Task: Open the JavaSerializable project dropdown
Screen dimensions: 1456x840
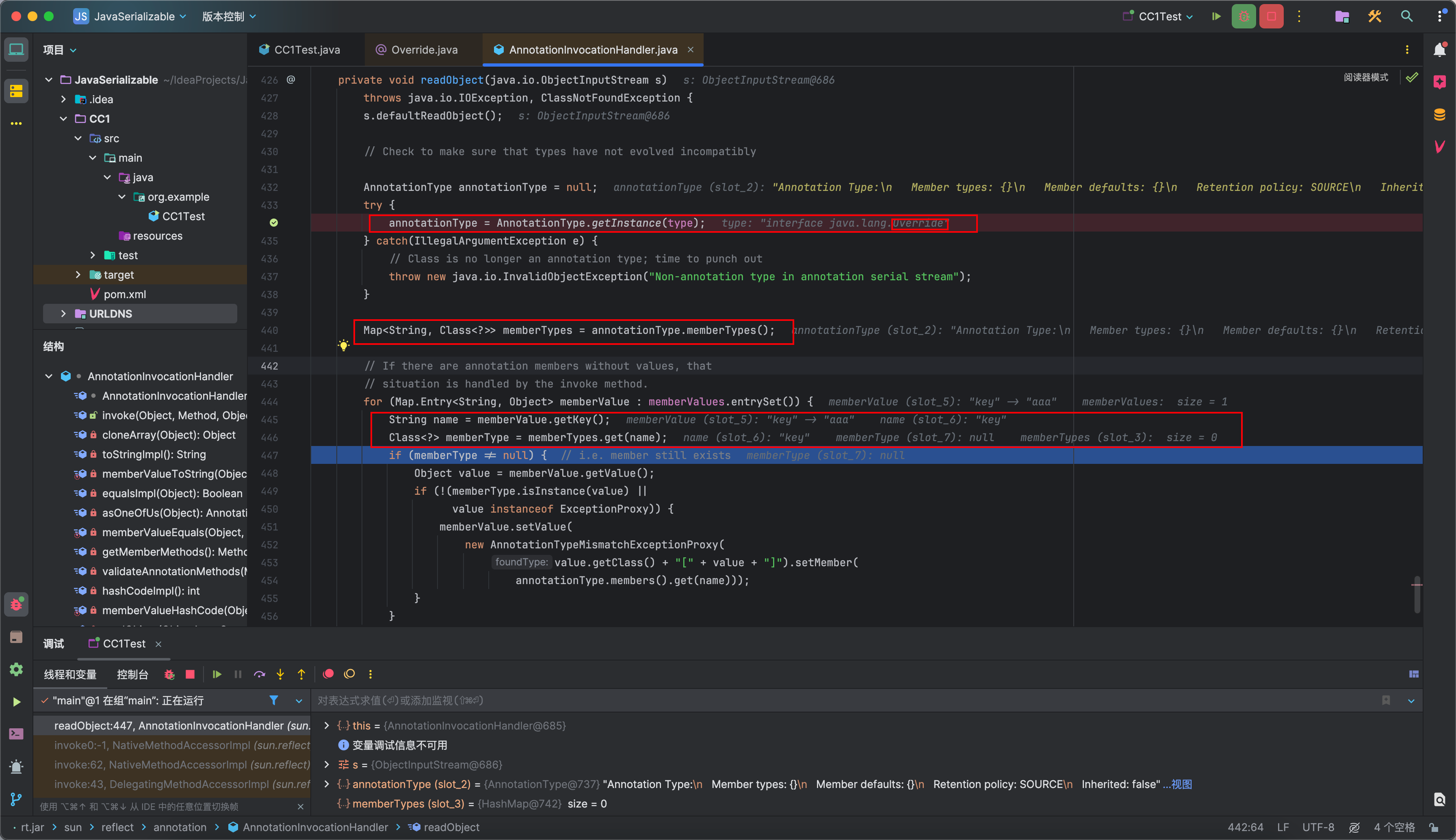Action: point(130,16)
